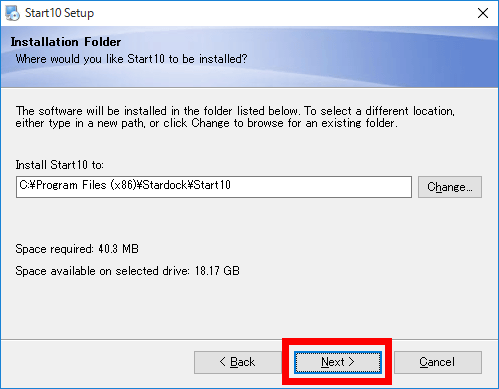Open folder browser with Change... button
The height and width of the screenshot is (389, 499).
[x=450, y=187]
